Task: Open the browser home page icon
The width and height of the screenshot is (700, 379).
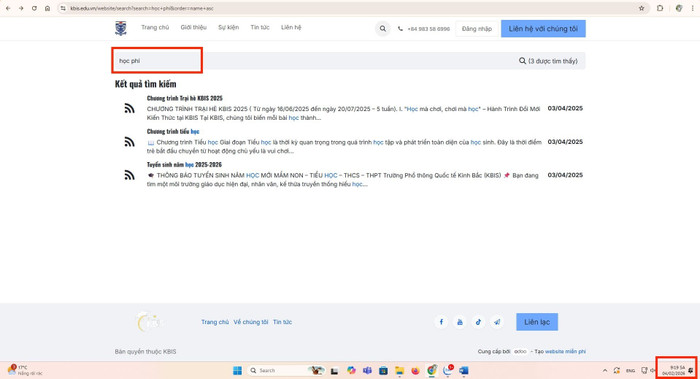Action: coord(47,8)
